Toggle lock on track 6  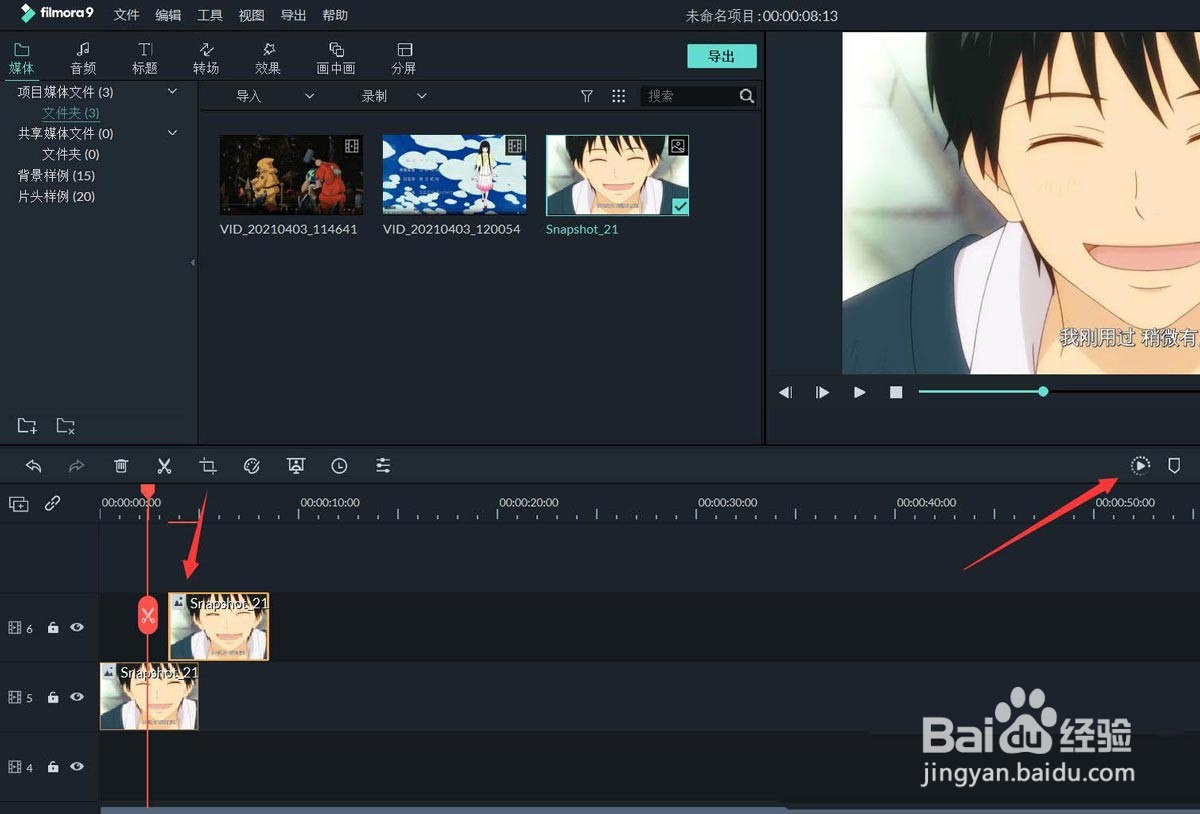[53, 628]
